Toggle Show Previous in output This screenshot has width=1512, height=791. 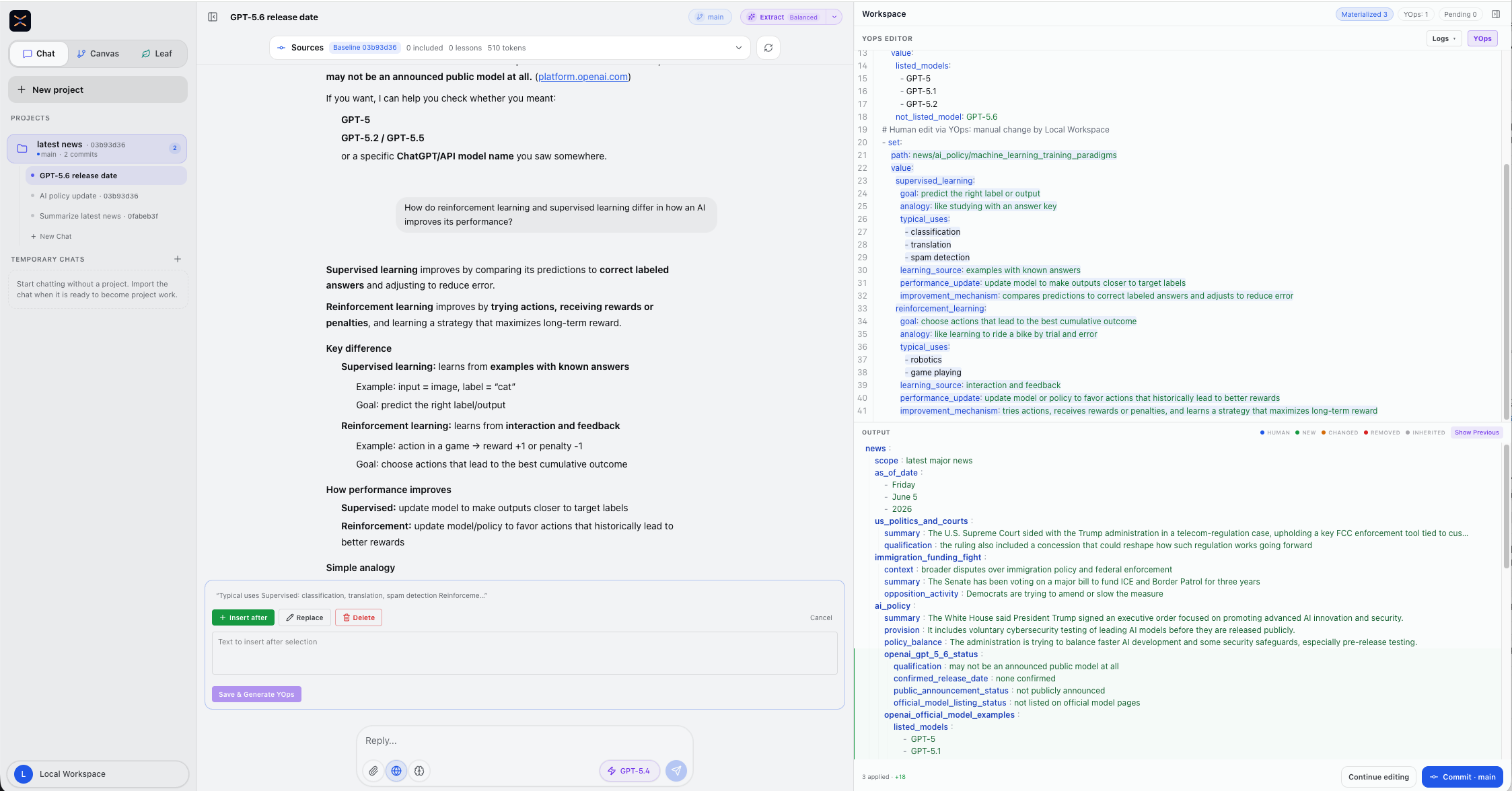tap(1476, 432)
